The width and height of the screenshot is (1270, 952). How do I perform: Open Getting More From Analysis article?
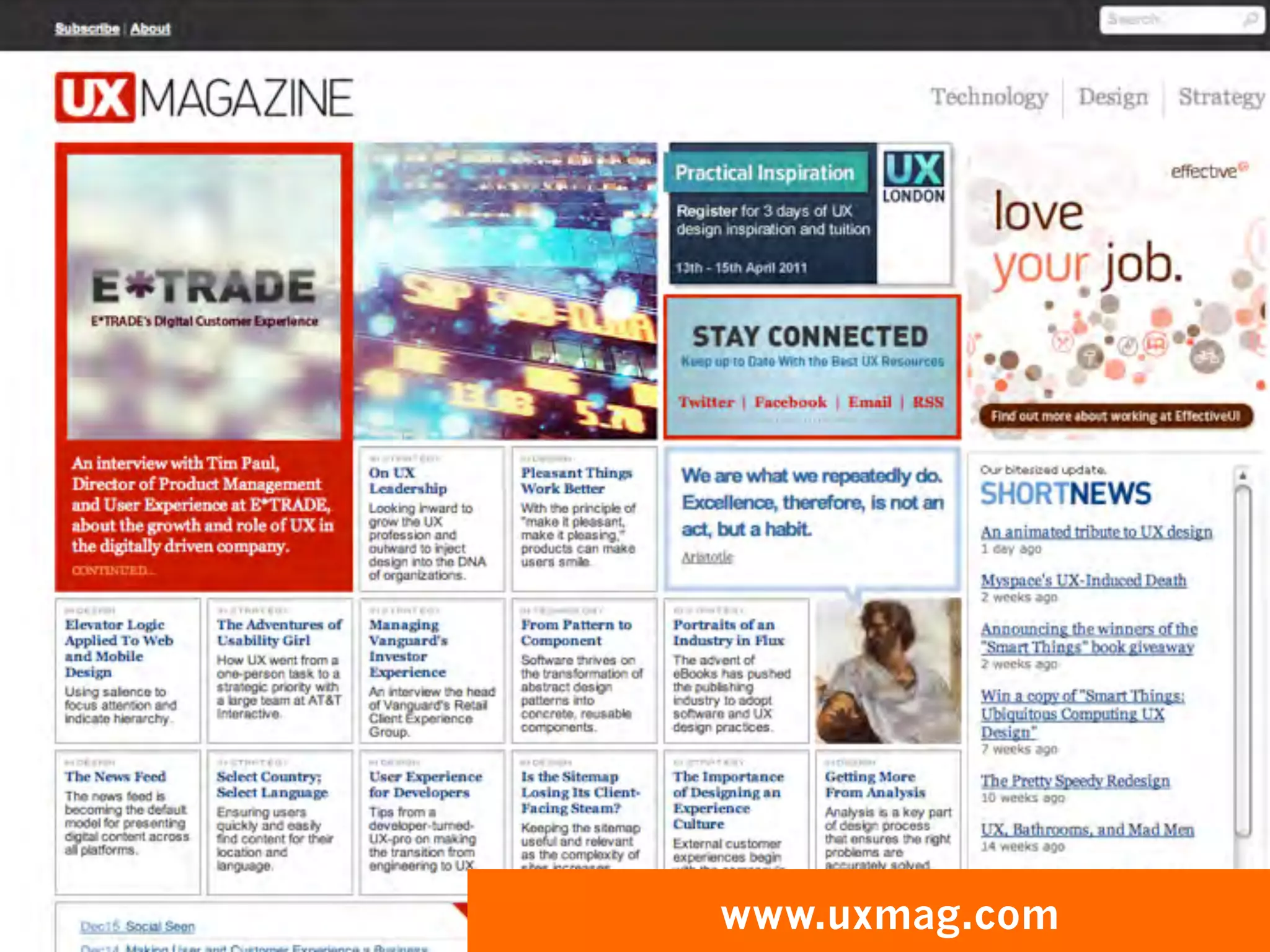[875, 785]
